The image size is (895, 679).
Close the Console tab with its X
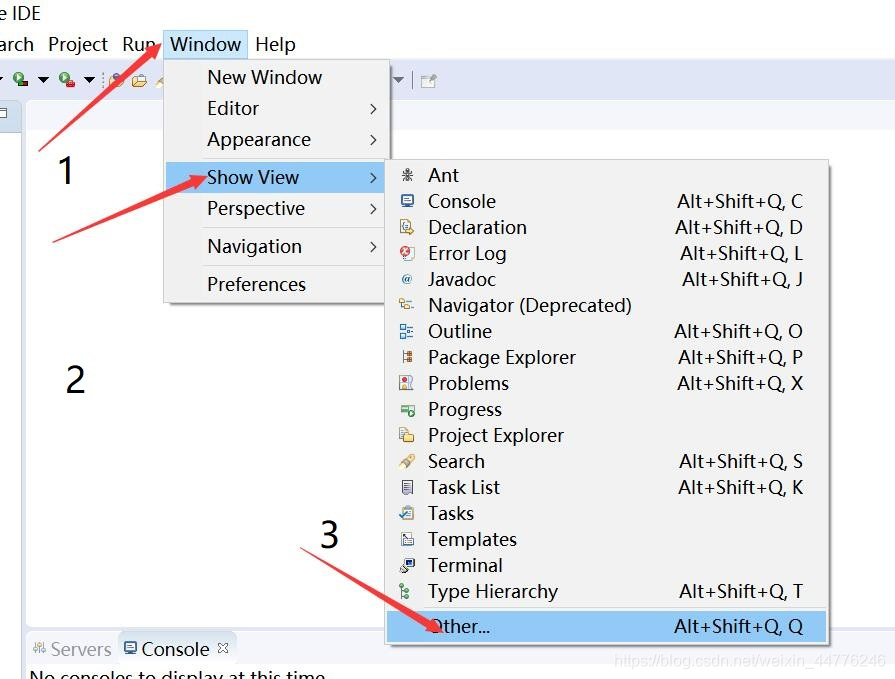tap(223, 648)
